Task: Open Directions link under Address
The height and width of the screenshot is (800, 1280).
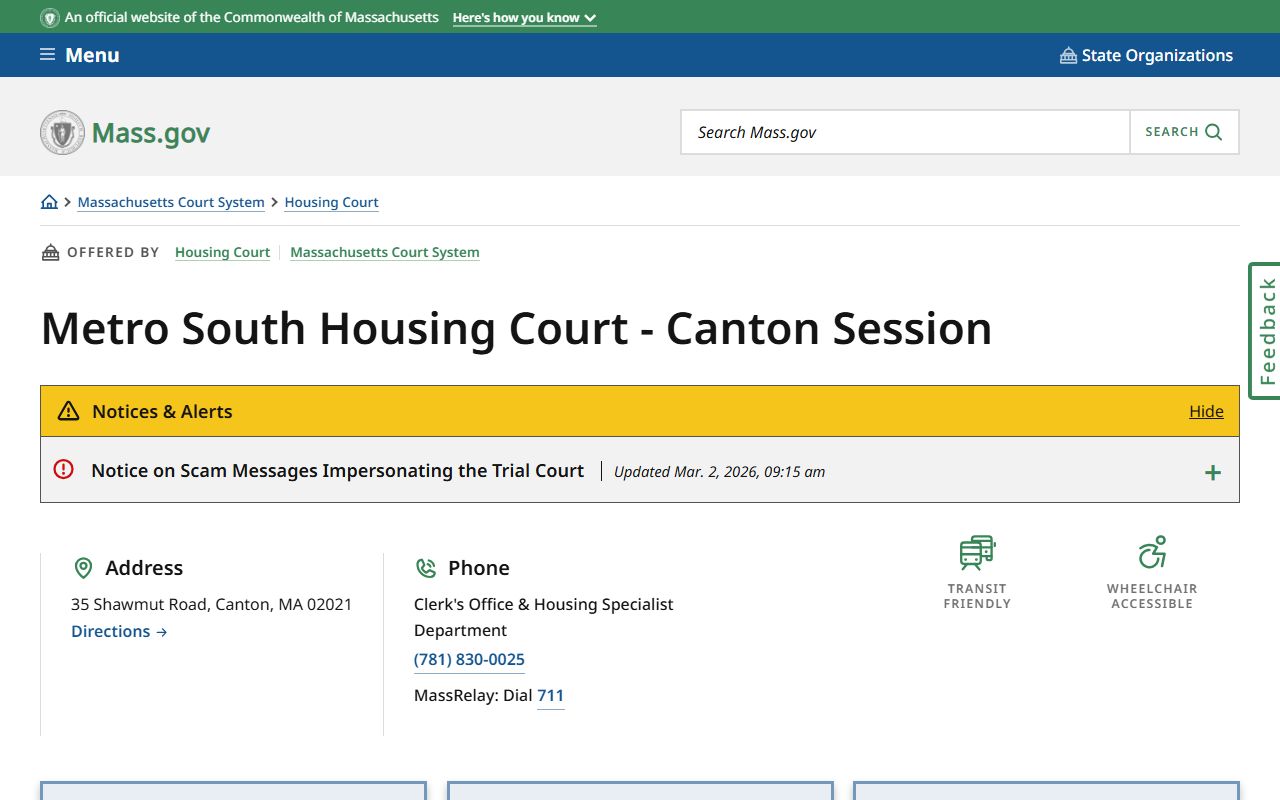Action: [119, 631]
